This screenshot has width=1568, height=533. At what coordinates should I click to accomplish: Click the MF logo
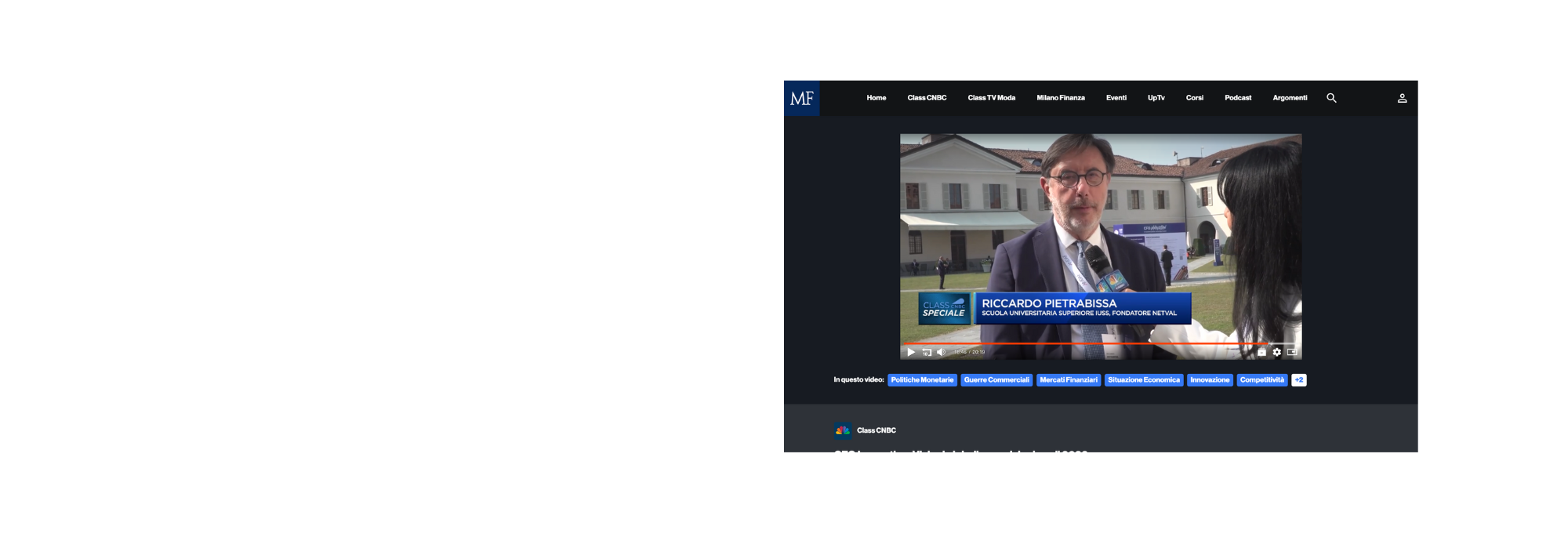point(801,99)
